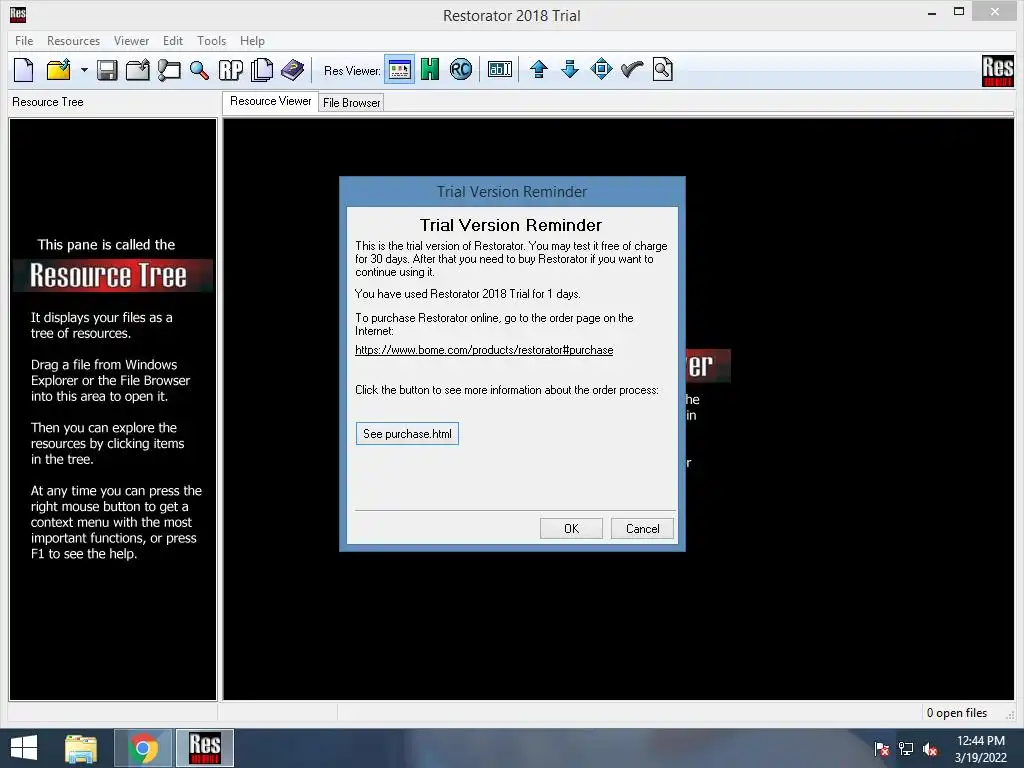Switch to Hex view mode (H icon)
Screen dimensions: 1024x768
point(430,70)
